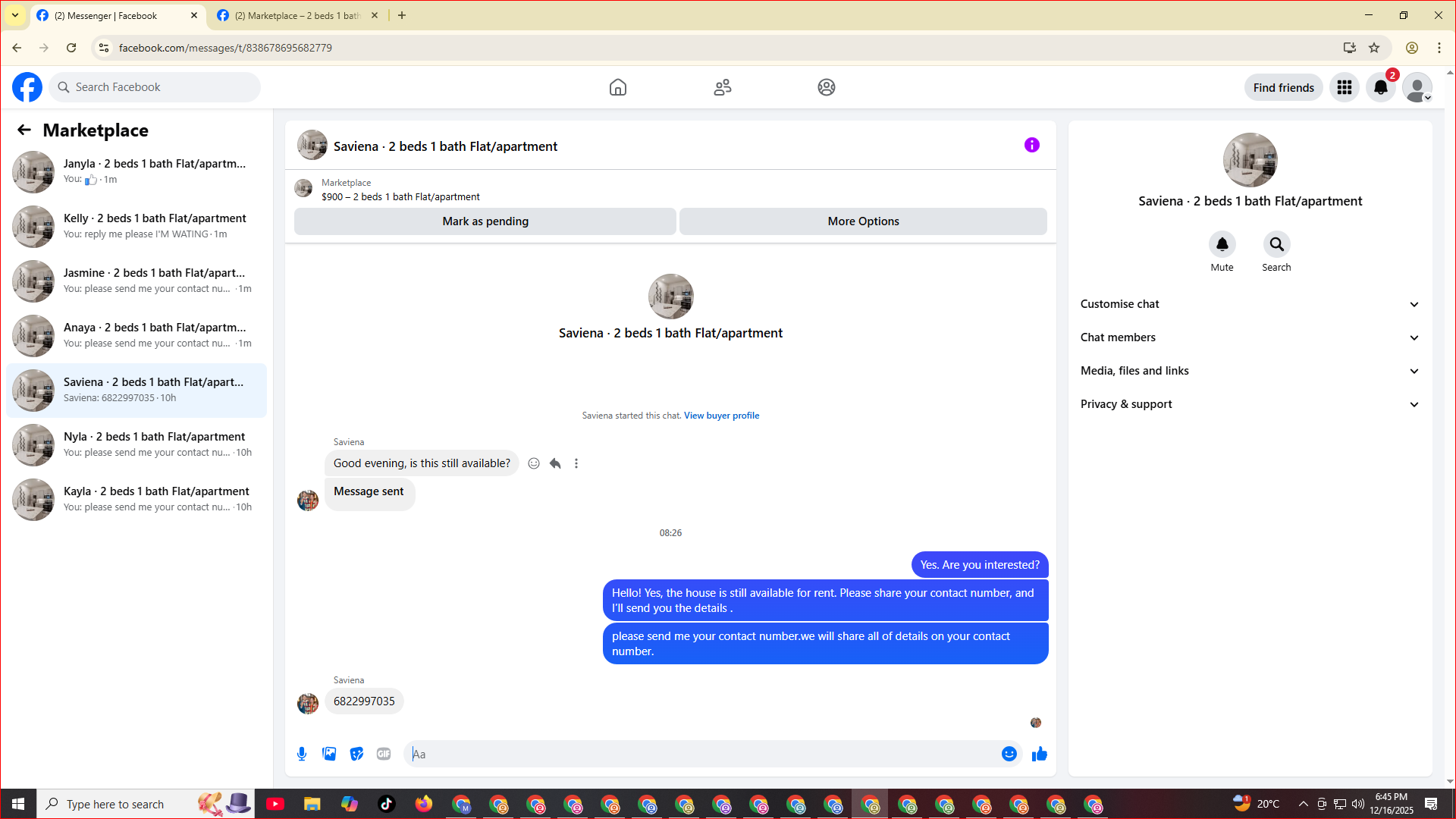Click the Search Facebook field
1456x819 pixels.
[155, 87]
